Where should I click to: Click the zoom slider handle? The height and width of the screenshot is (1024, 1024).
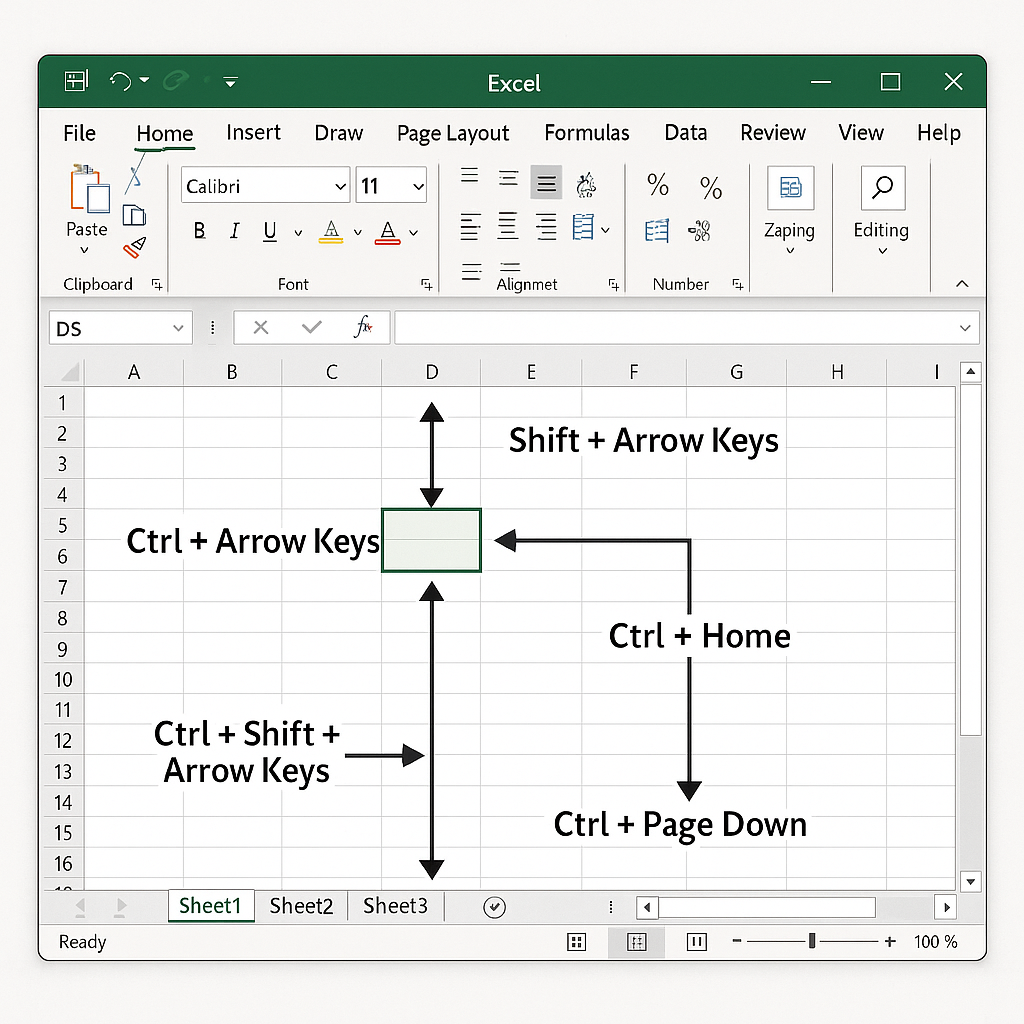(x=812, y=941)
